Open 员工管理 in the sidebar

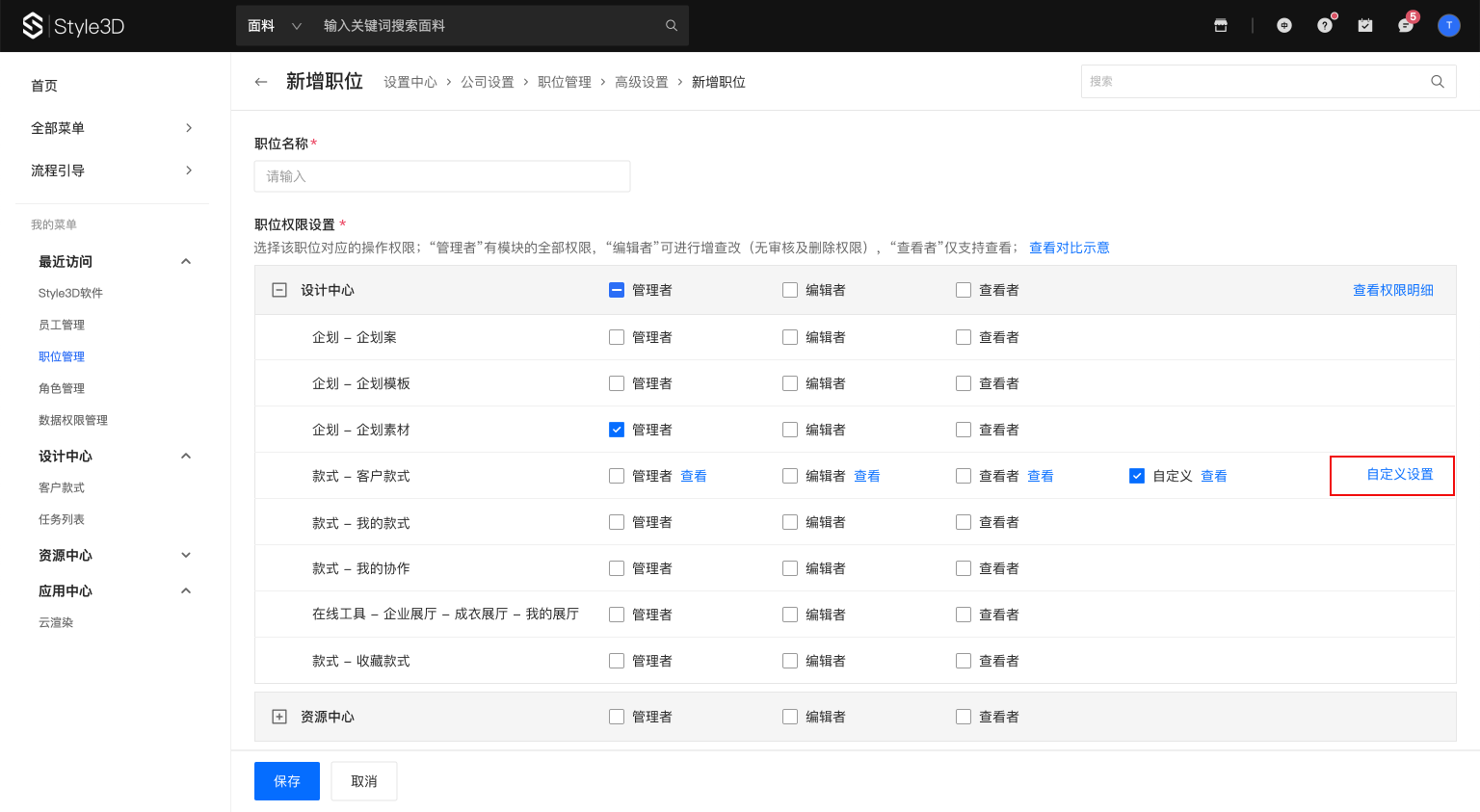62,325
